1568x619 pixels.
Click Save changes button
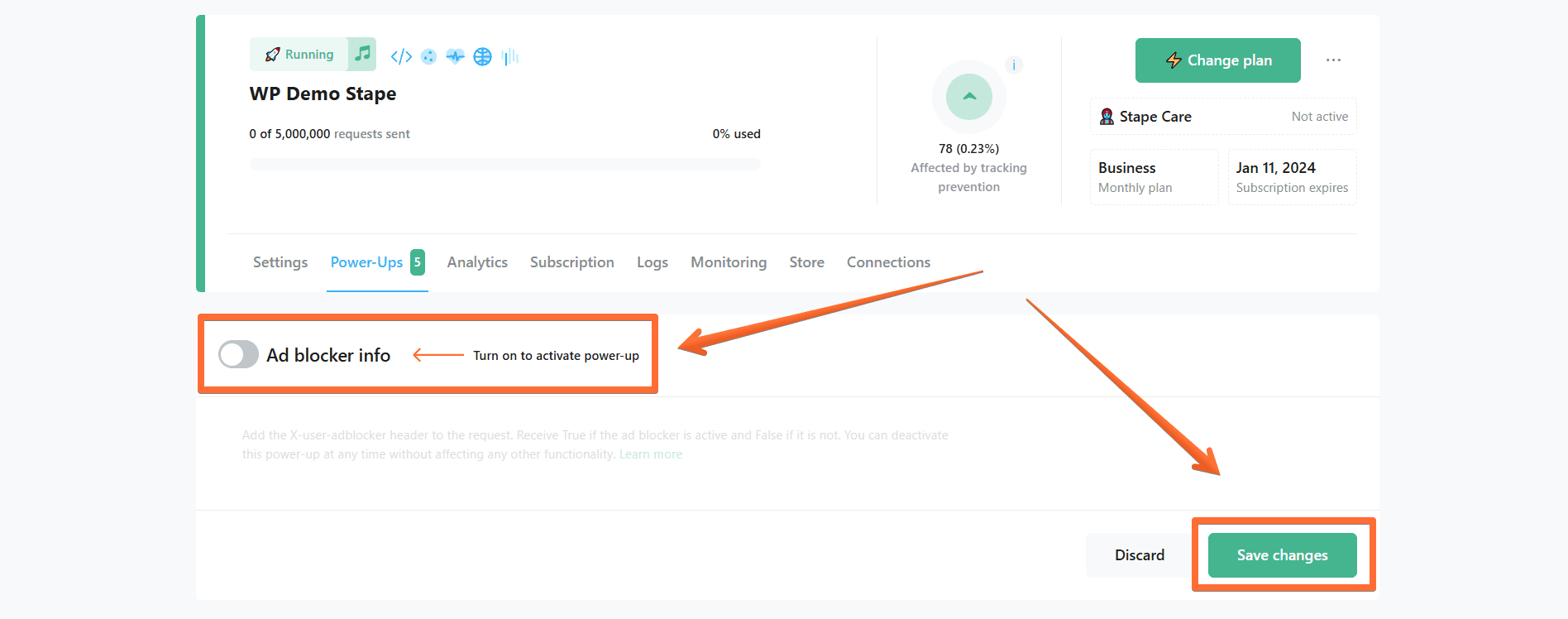coord(1282,555)
